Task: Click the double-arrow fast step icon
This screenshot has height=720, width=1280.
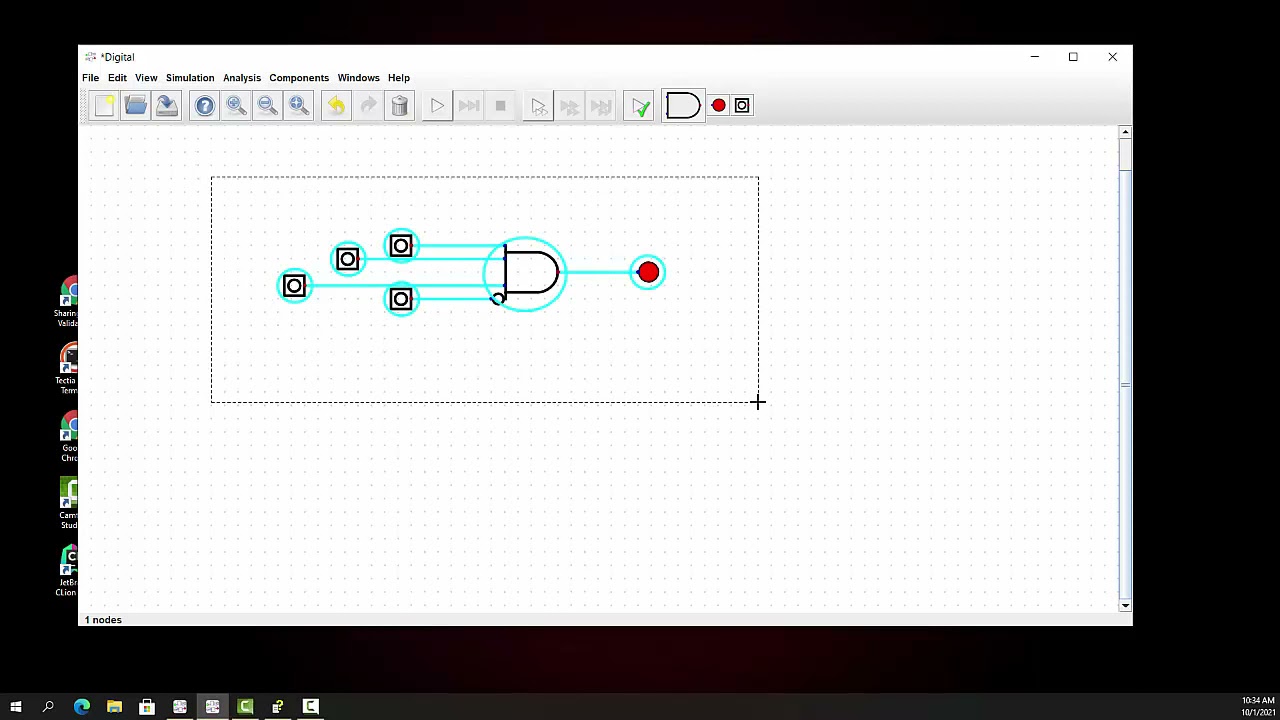Action: [x=570, y=106]
